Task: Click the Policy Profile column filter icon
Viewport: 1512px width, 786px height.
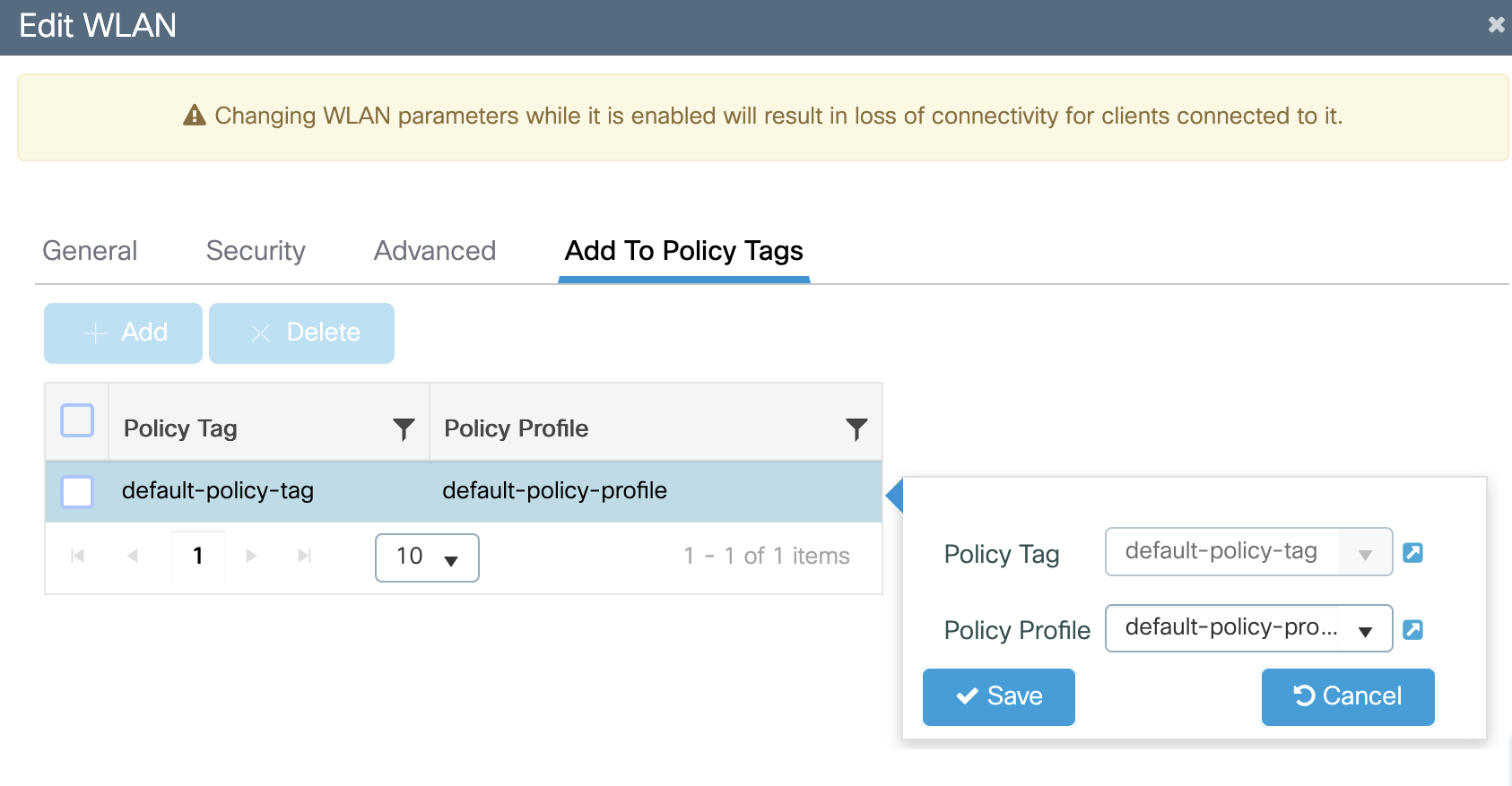Action: click(856, 429)
